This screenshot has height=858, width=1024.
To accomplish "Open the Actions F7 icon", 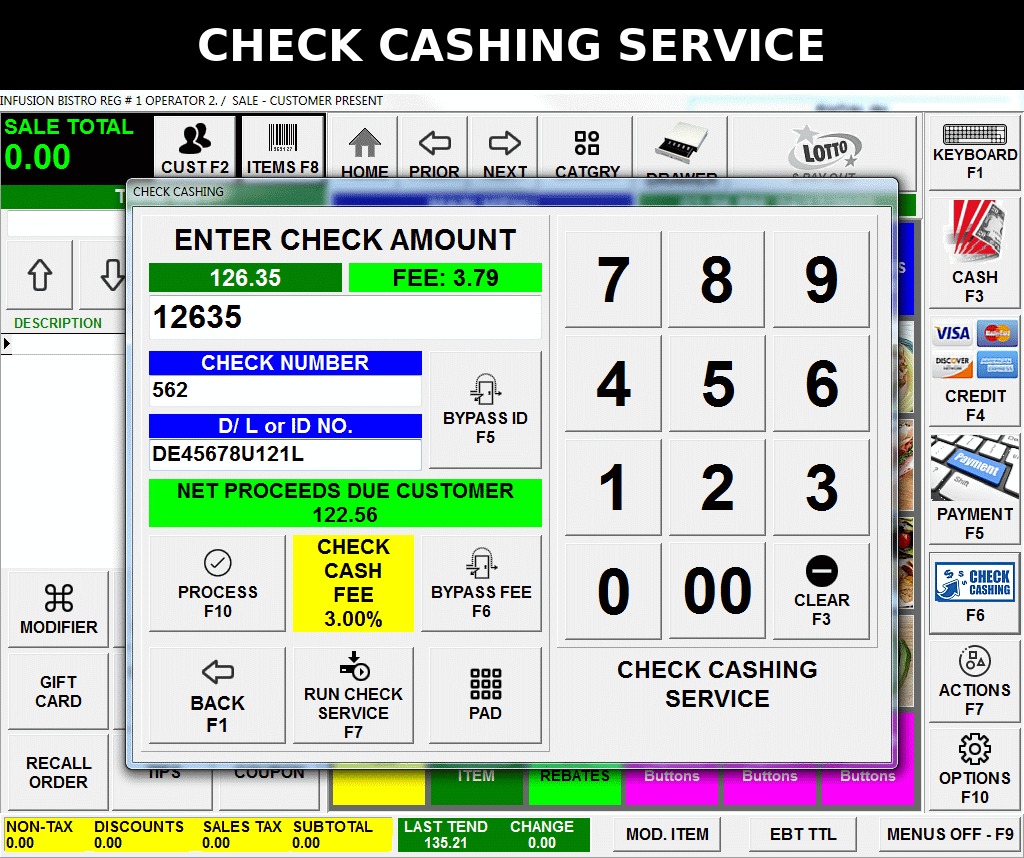I will 974,681.
